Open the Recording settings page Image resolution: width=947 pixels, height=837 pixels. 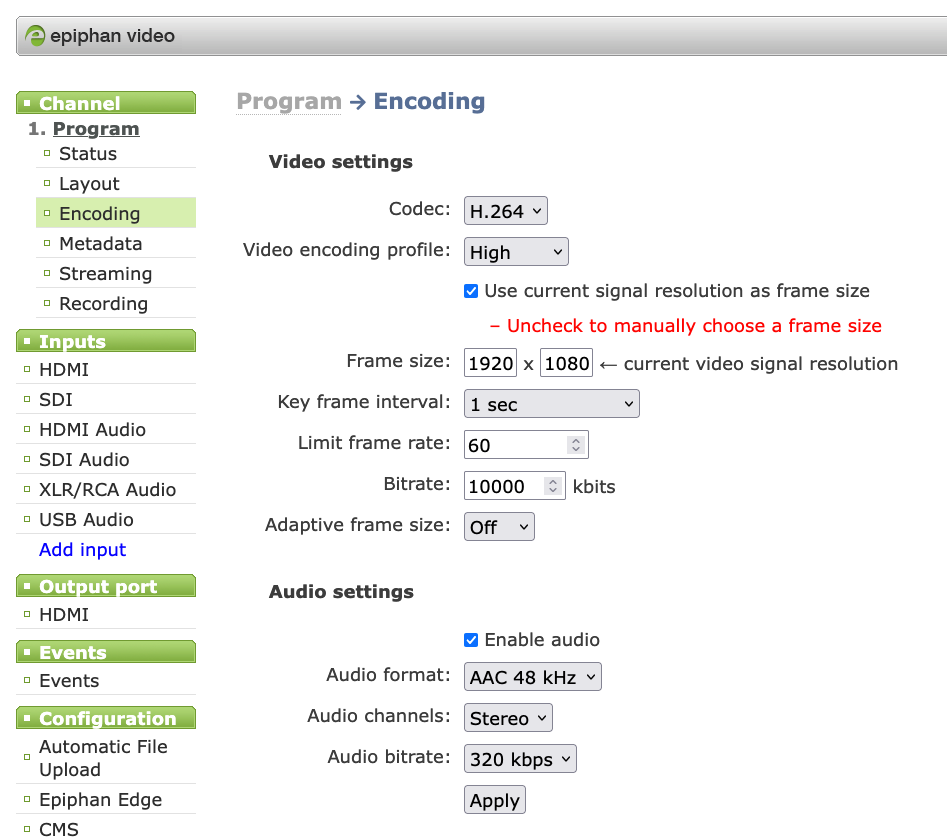(x=103, y=304)
